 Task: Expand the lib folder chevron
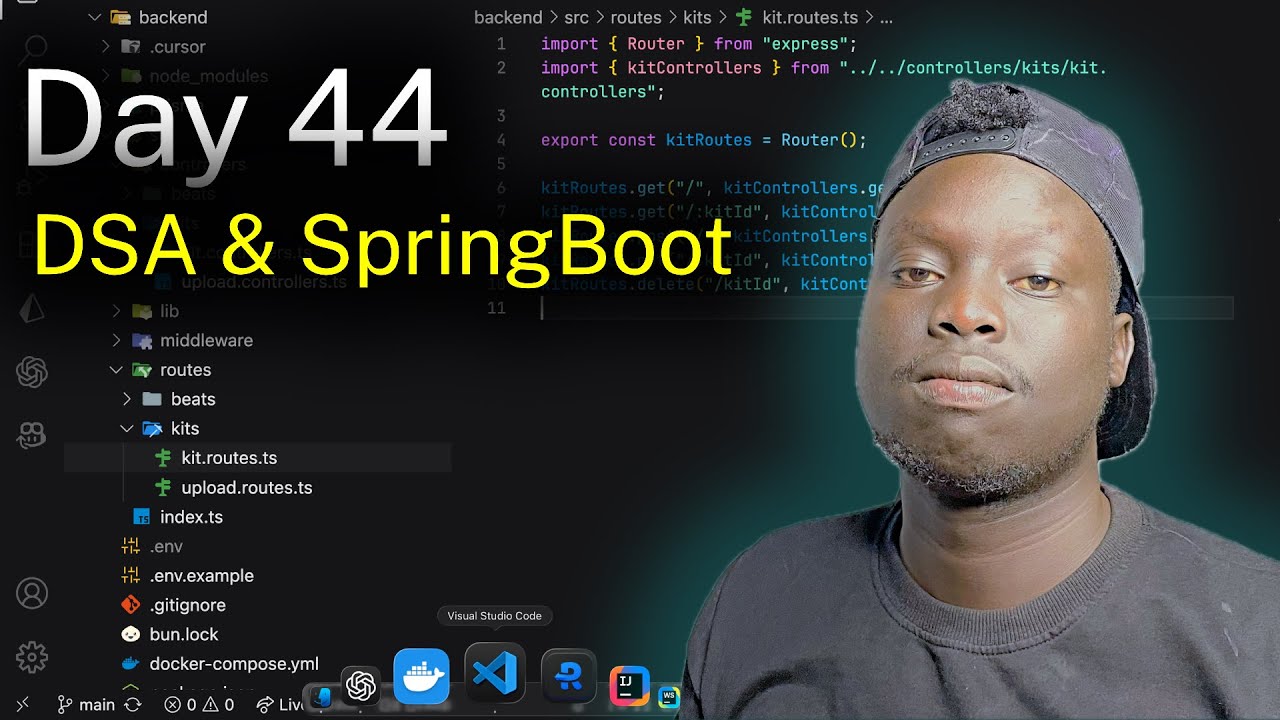pos(116,311)
